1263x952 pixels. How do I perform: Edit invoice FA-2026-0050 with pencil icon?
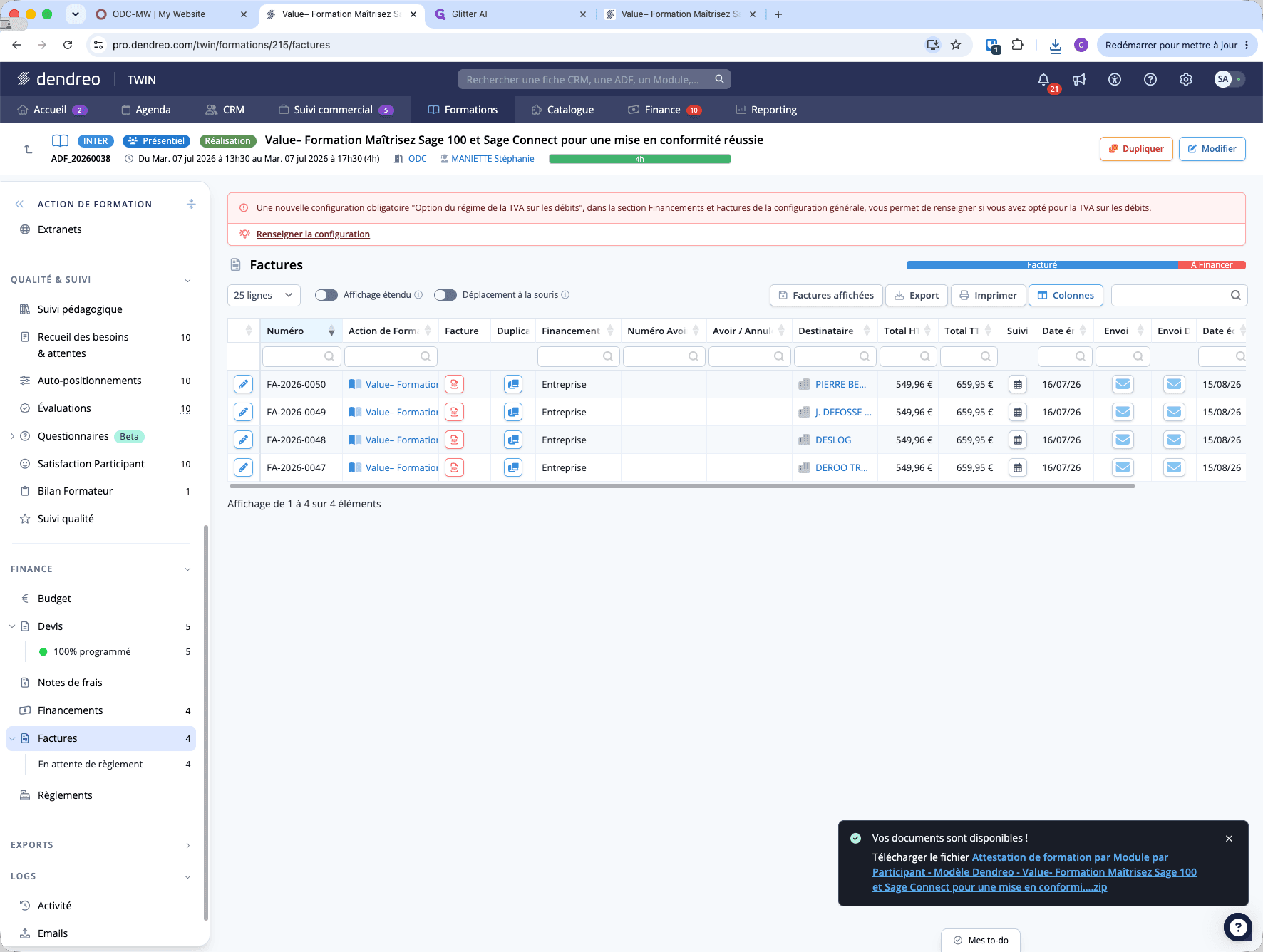243,384
